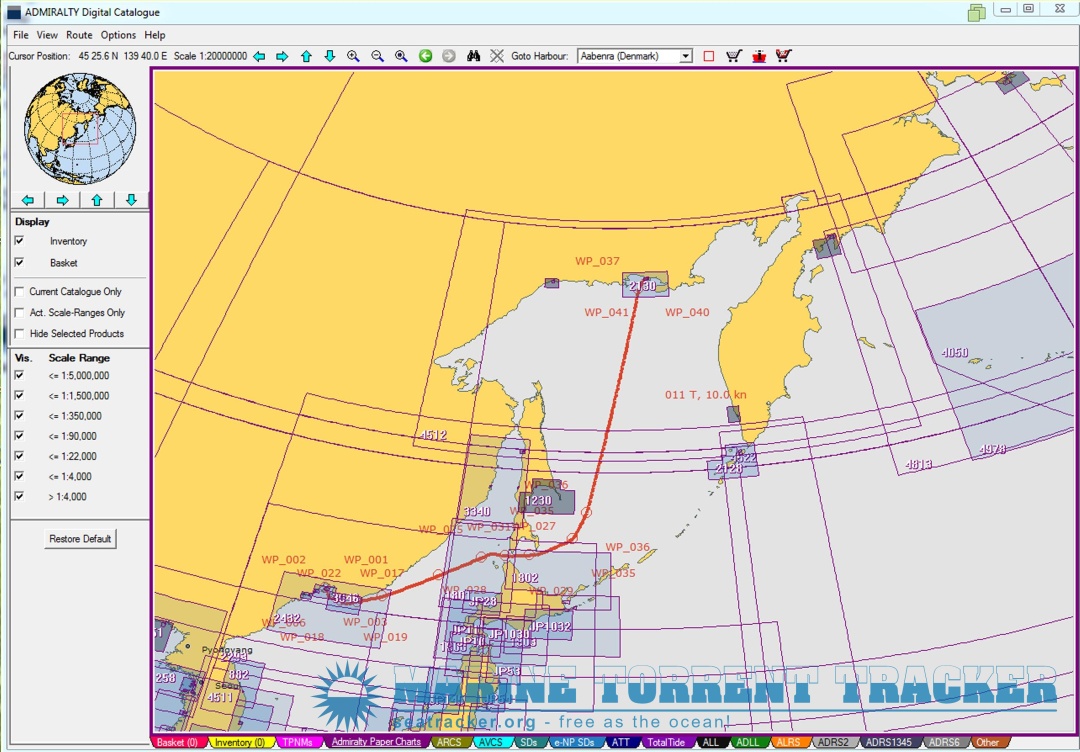Screen dimensions: 1080x752
Task: Uncheck scale range <= 1:4,000
Action: tap(19, 476)
